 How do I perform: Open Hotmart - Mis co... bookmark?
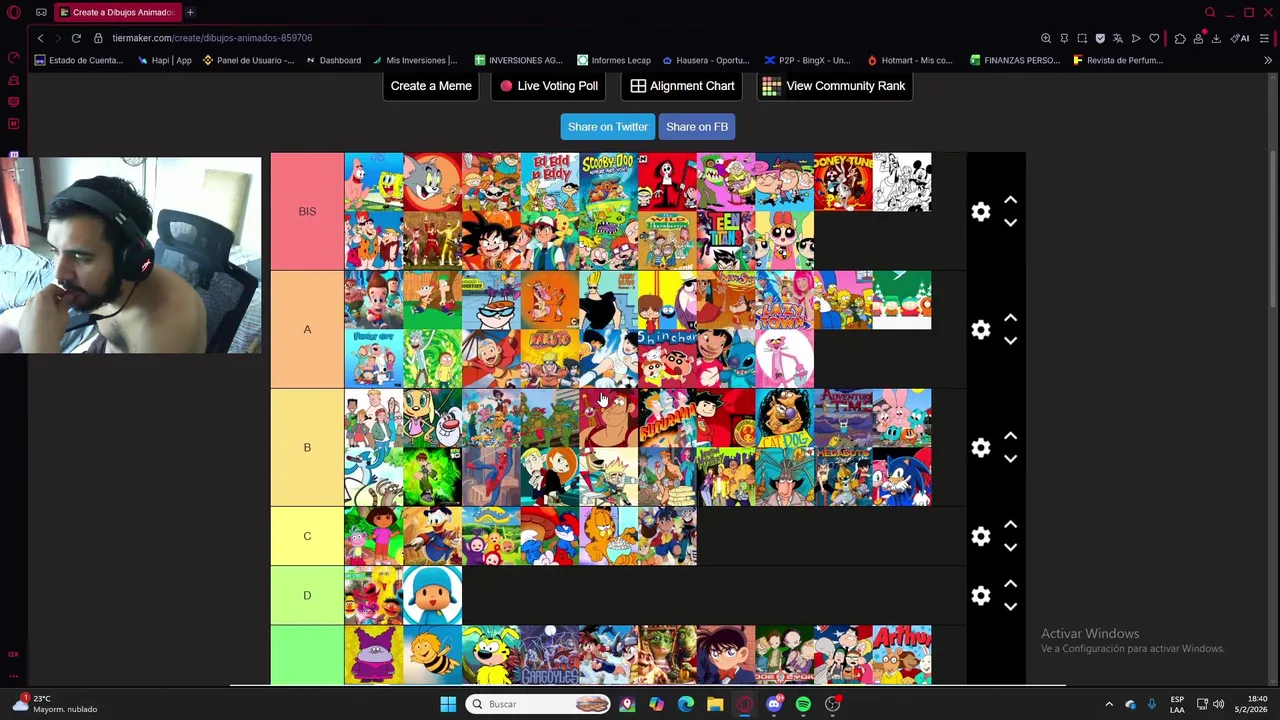click(x=910, y=60)
